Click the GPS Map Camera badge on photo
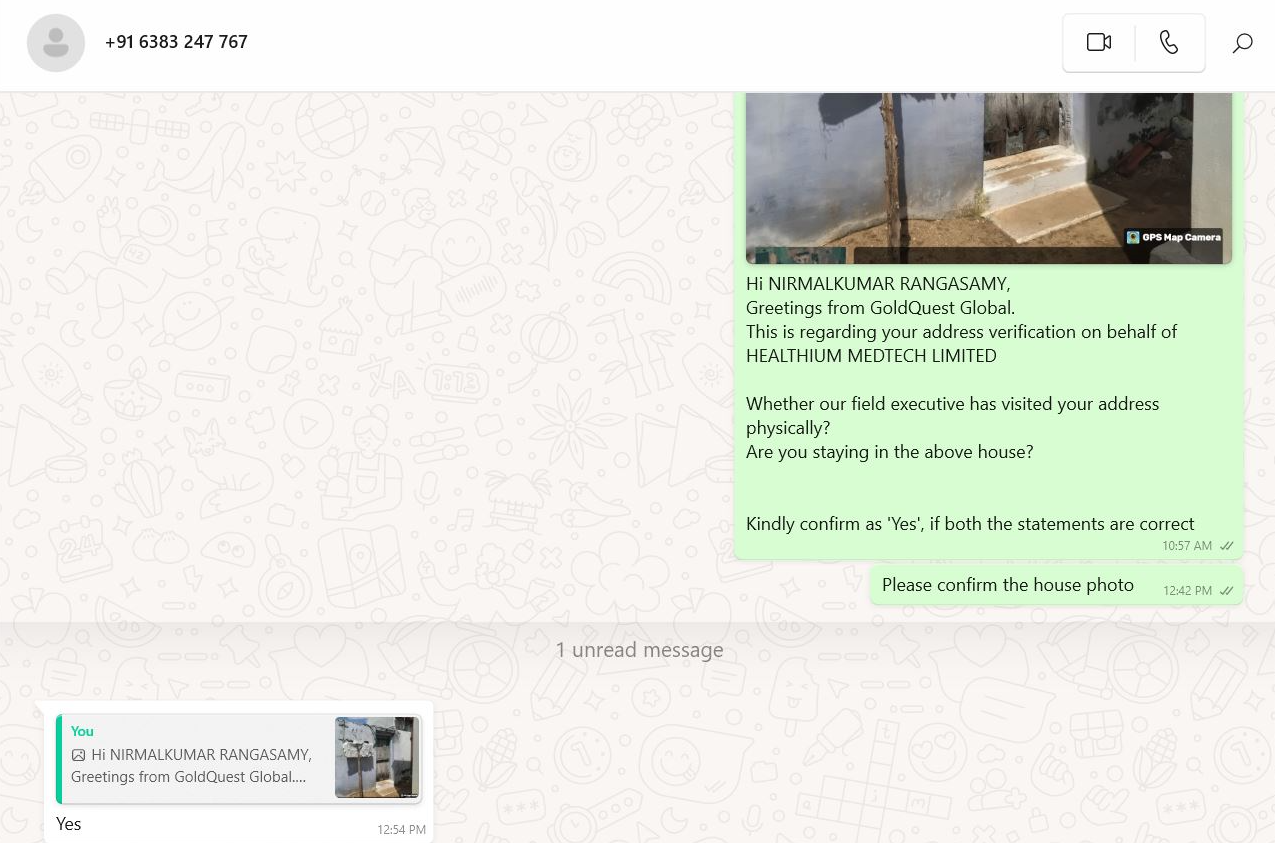1275x843 pixels. coord(1174,237)
